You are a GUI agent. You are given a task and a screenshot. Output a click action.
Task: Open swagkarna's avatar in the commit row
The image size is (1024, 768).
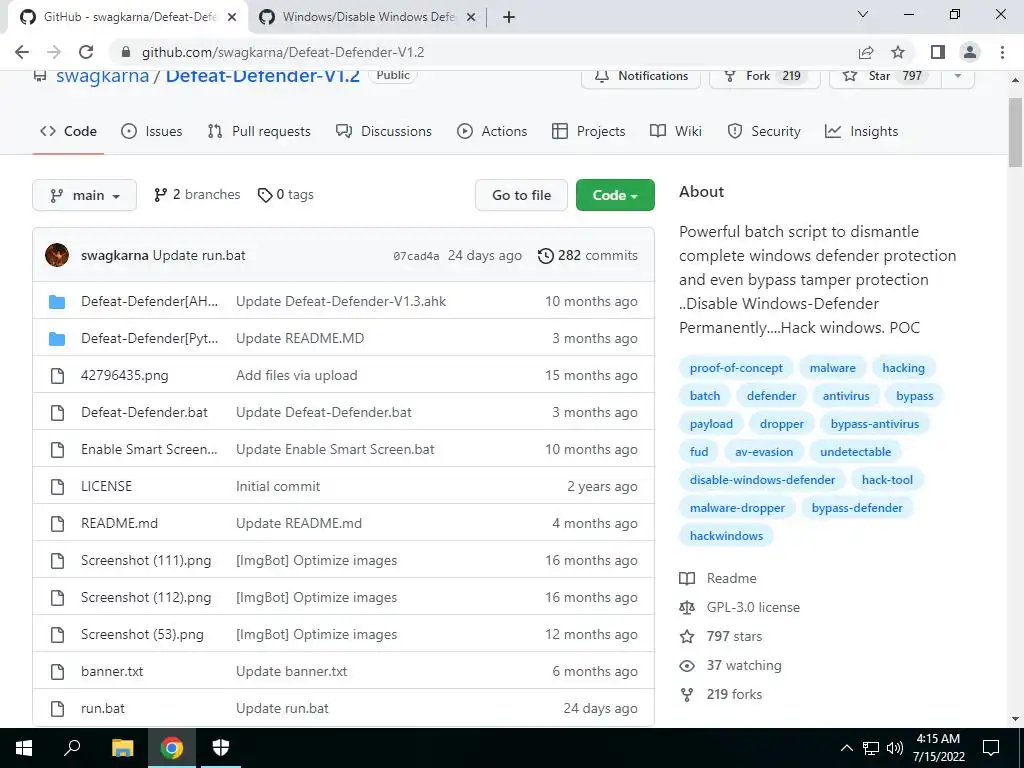click(x=57, y=255)
